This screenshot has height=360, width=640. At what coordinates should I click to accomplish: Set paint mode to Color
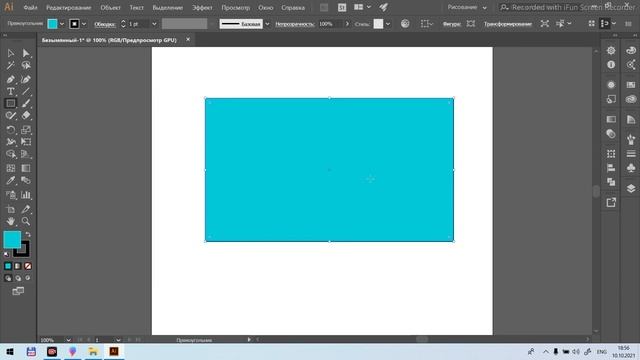click(x=8, y=266)
